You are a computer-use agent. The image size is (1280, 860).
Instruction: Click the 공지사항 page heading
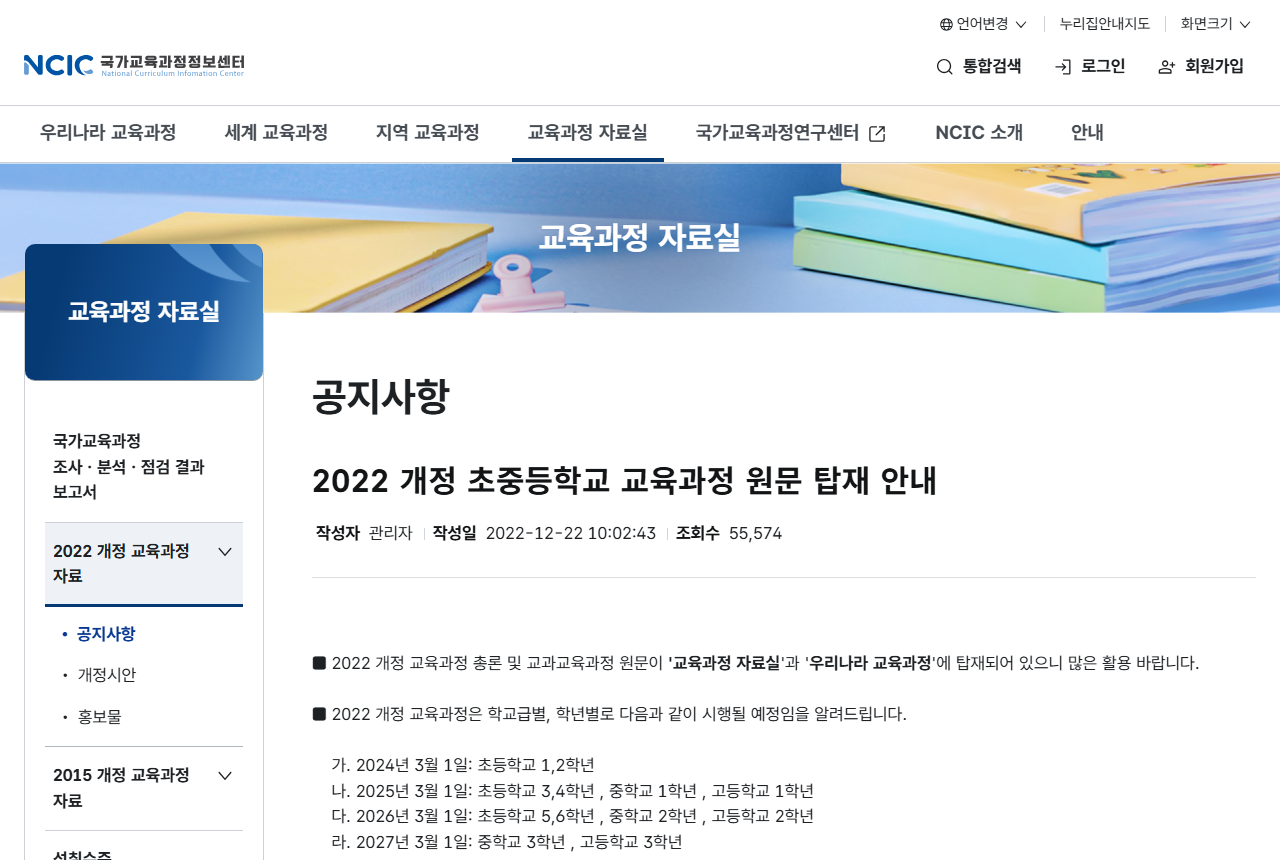tap(381, 397)
